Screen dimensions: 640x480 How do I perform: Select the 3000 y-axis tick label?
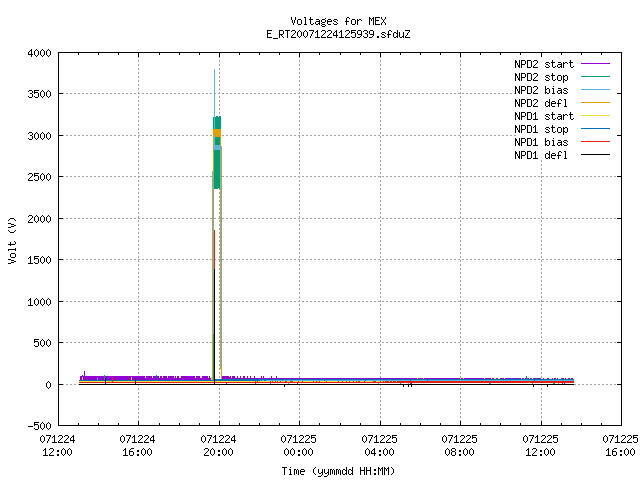(x=39, y=136)
